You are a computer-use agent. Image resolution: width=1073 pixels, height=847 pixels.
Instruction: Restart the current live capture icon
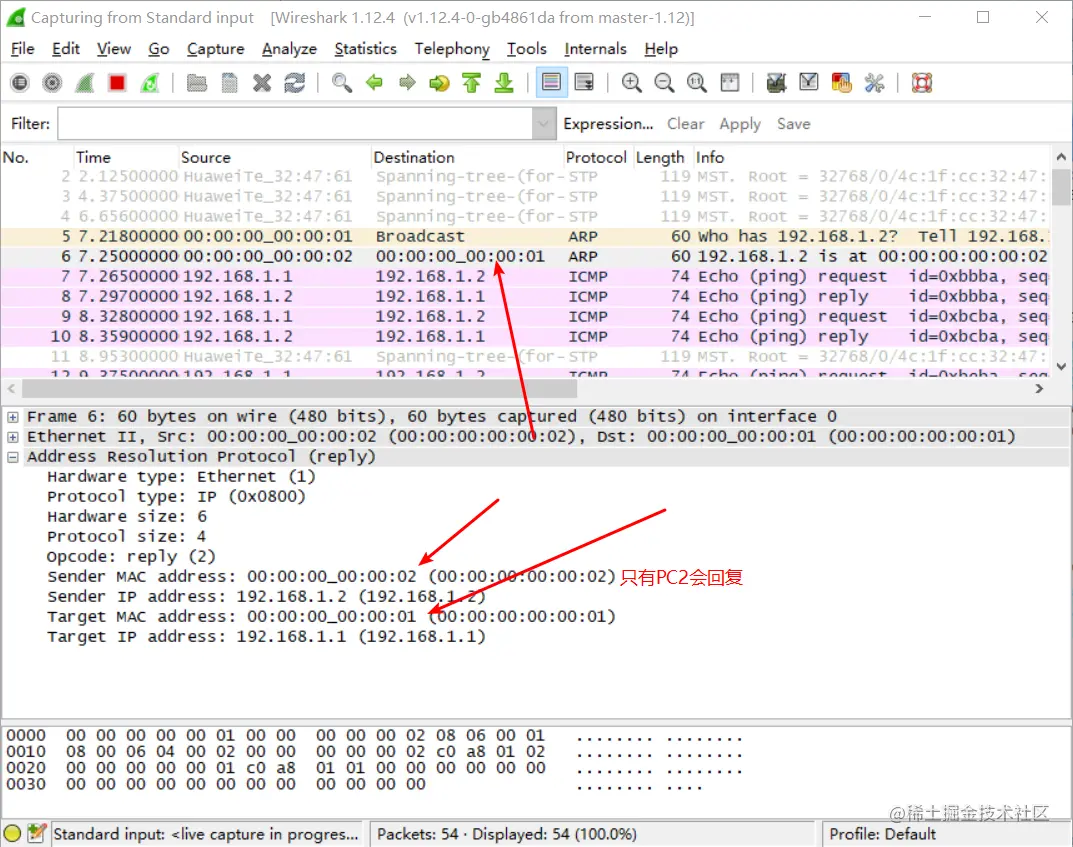click(x=150, y=83)
